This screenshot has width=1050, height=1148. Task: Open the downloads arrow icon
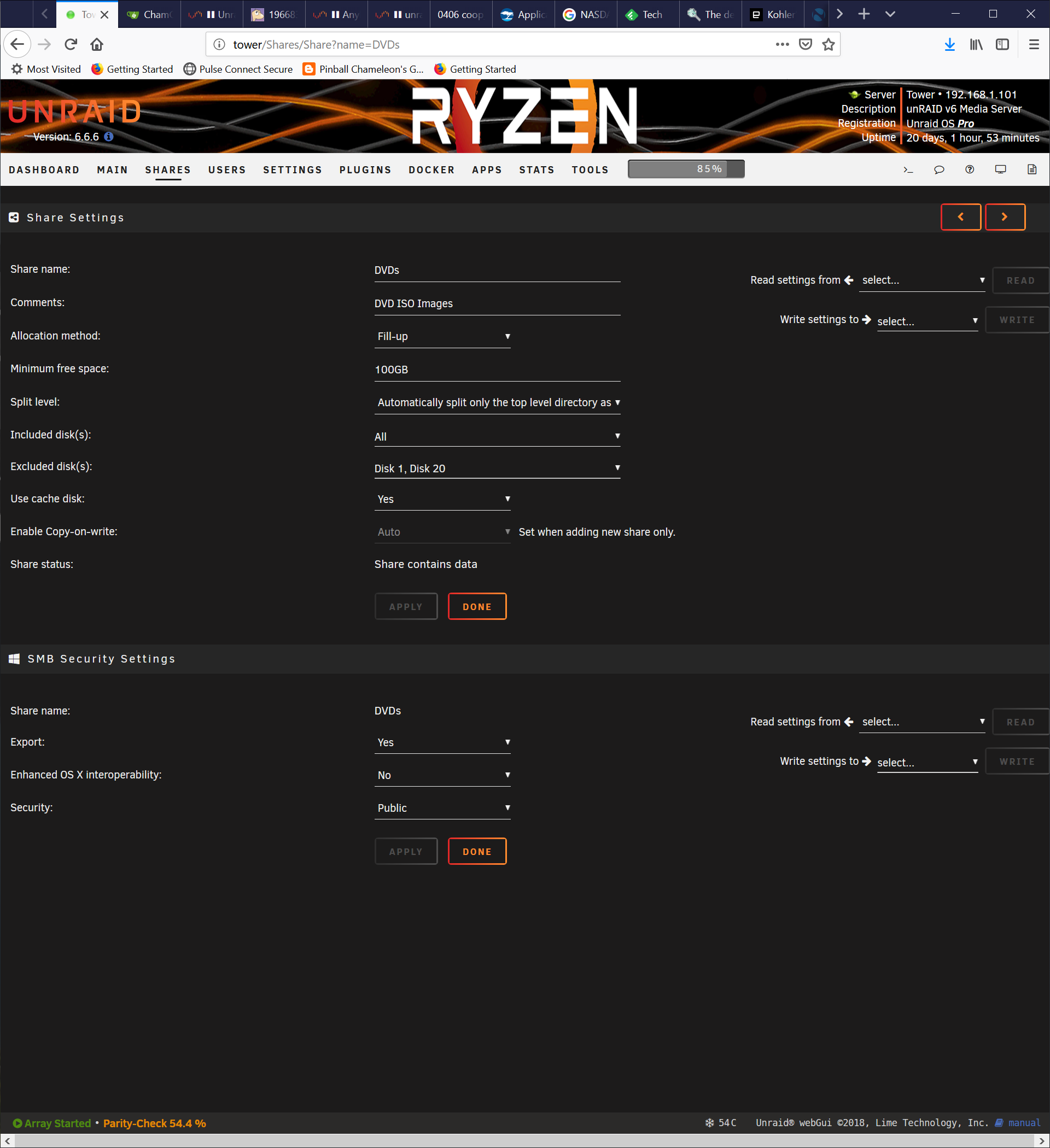[x=950, y=44]
